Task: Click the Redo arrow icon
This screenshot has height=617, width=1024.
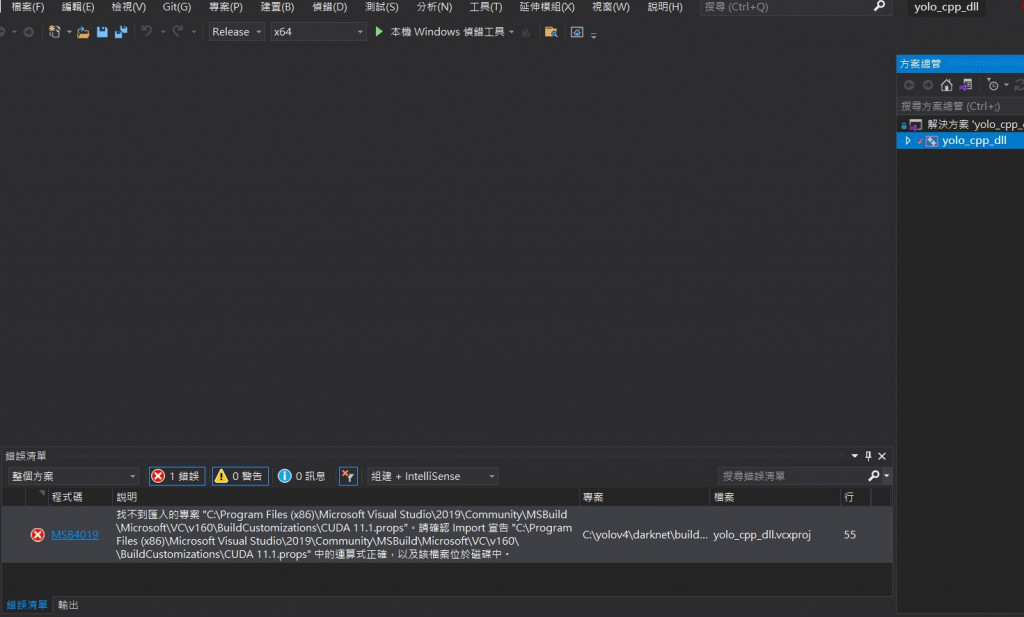Action: point(178,31)
